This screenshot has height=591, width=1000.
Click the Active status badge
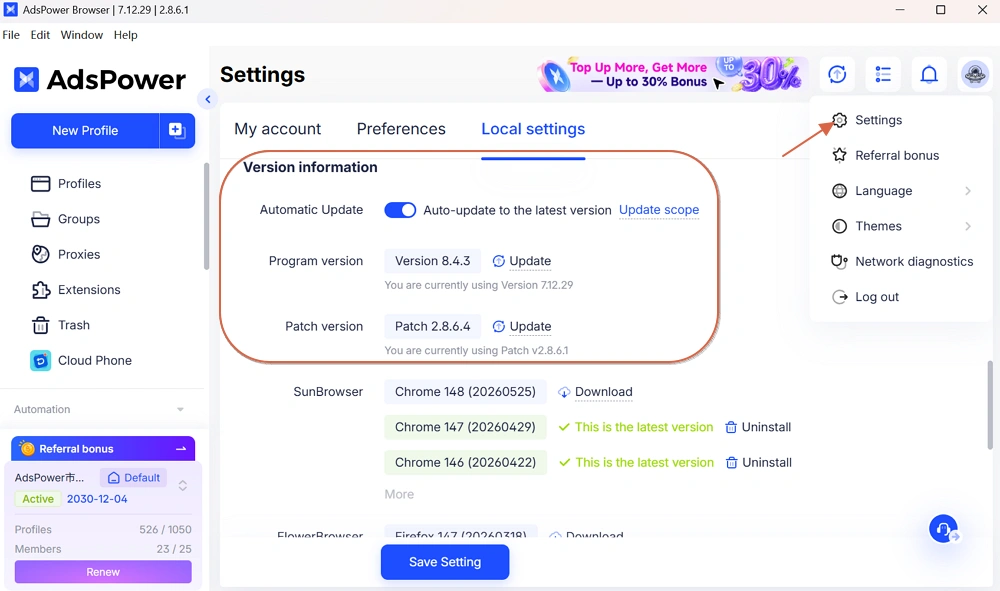click(38, 499)
